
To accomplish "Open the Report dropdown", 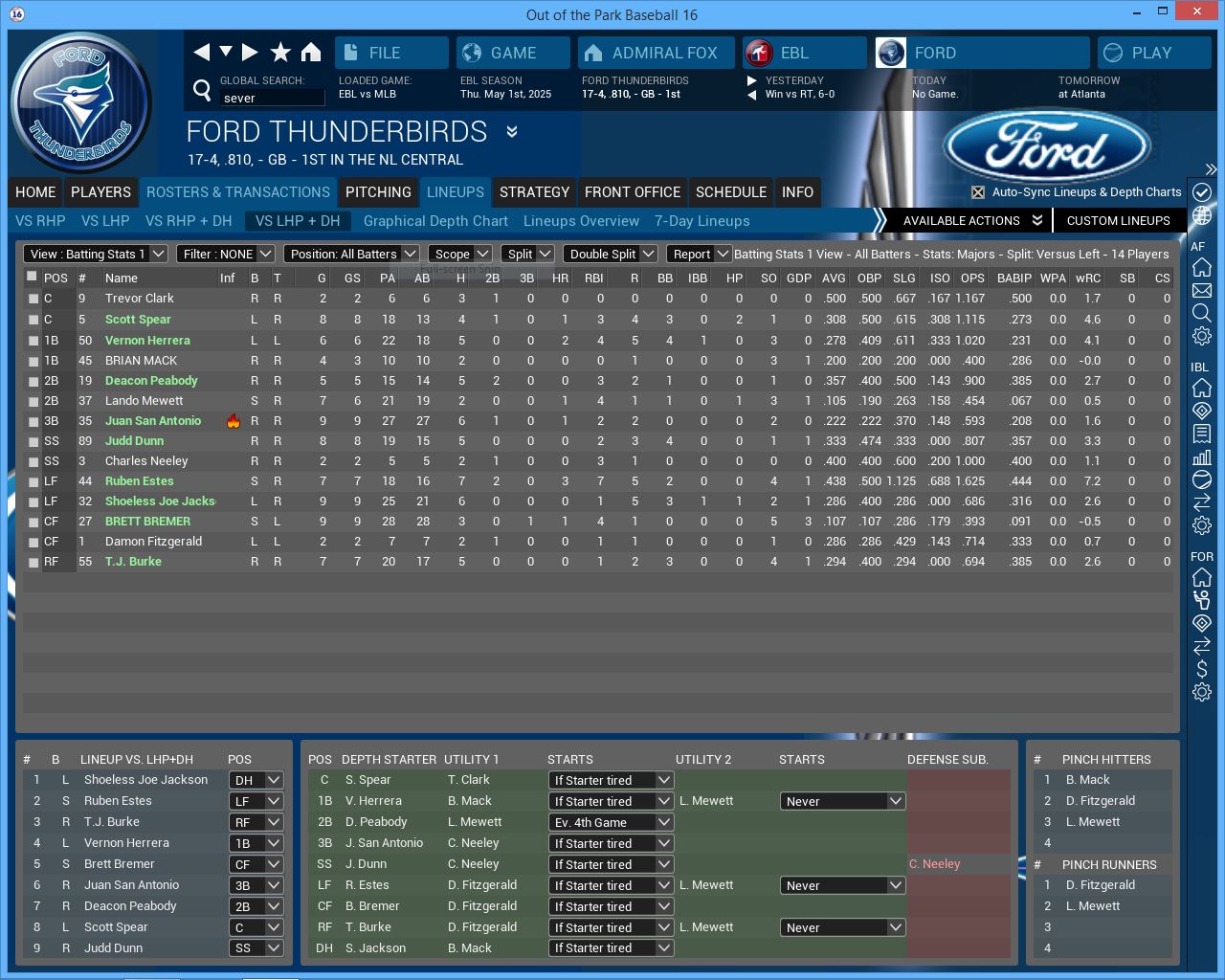I will click(x=699, y=254).
